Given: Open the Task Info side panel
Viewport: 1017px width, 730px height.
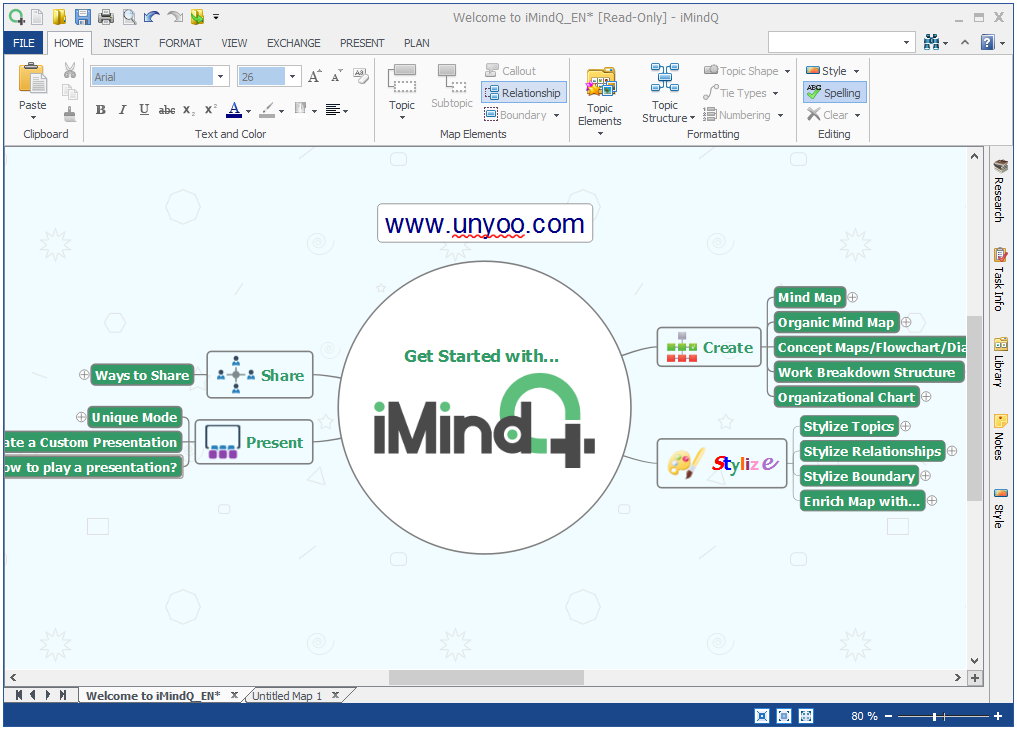Looking at the screenshot, I should (x=999, y=279).
